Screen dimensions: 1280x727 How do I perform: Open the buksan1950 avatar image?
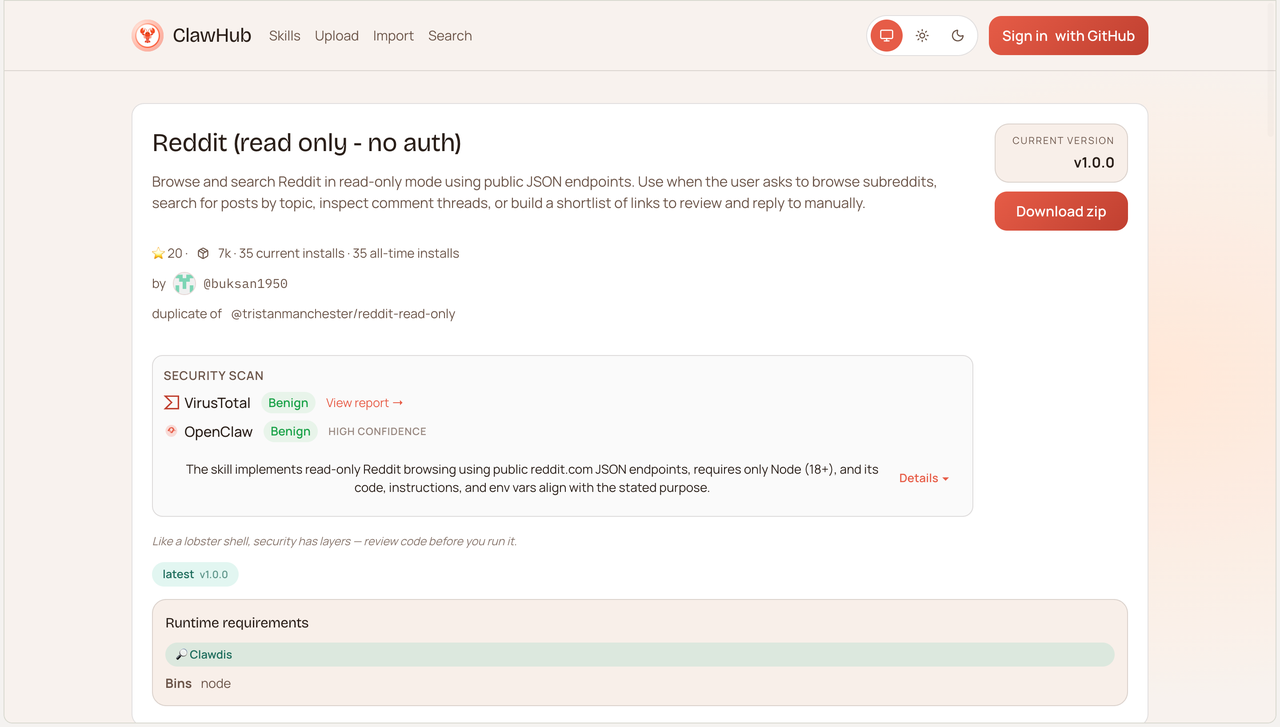point(184,284)
